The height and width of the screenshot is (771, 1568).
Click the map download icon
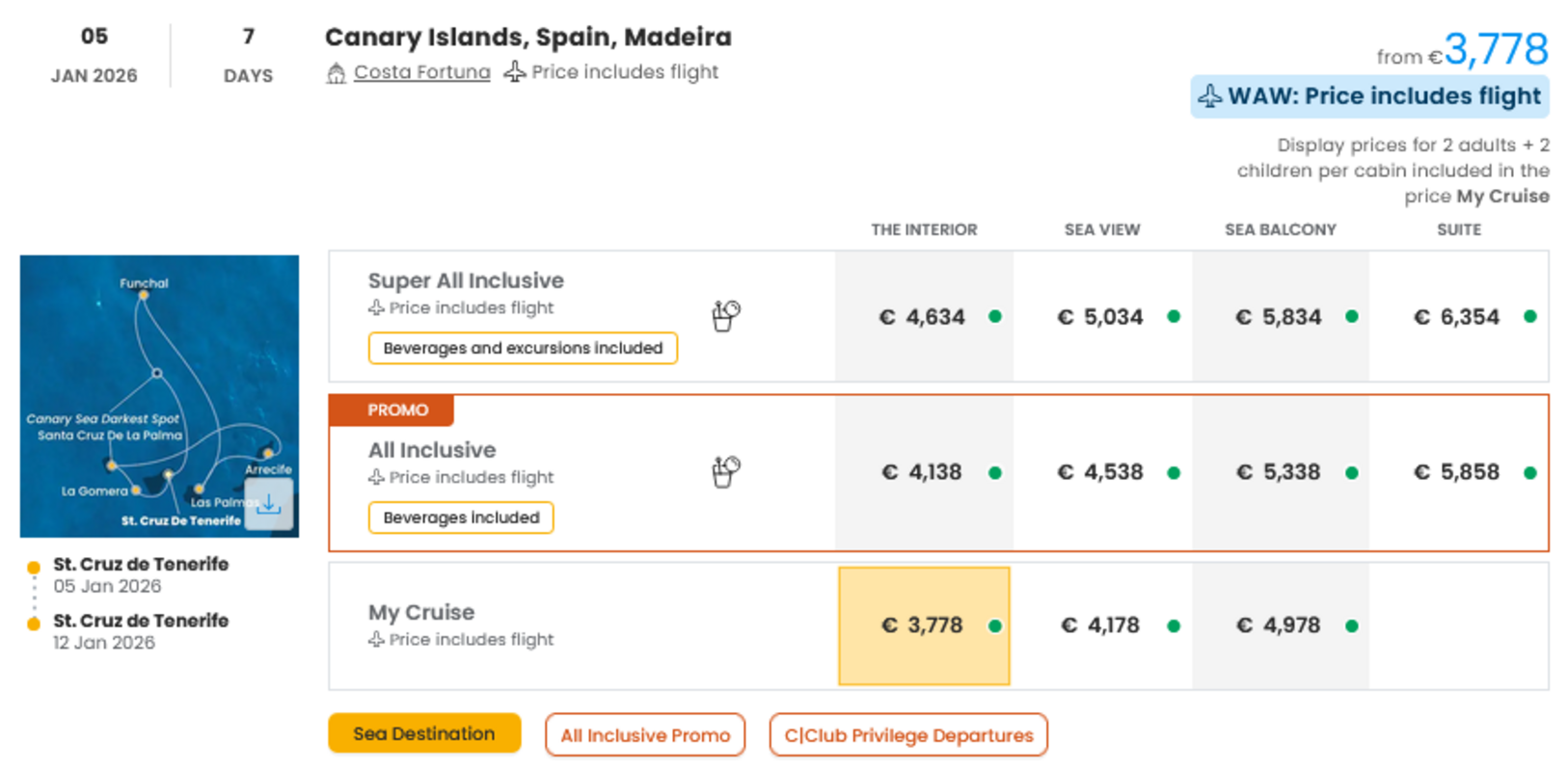coord(268,504)
